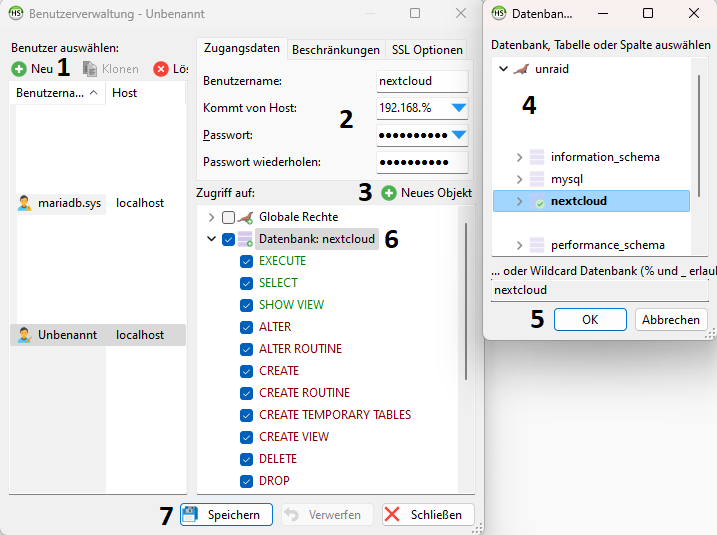Open the Passwort dropdown arrow
This screenshot has width=717, height=535.
tap(459, 135)
